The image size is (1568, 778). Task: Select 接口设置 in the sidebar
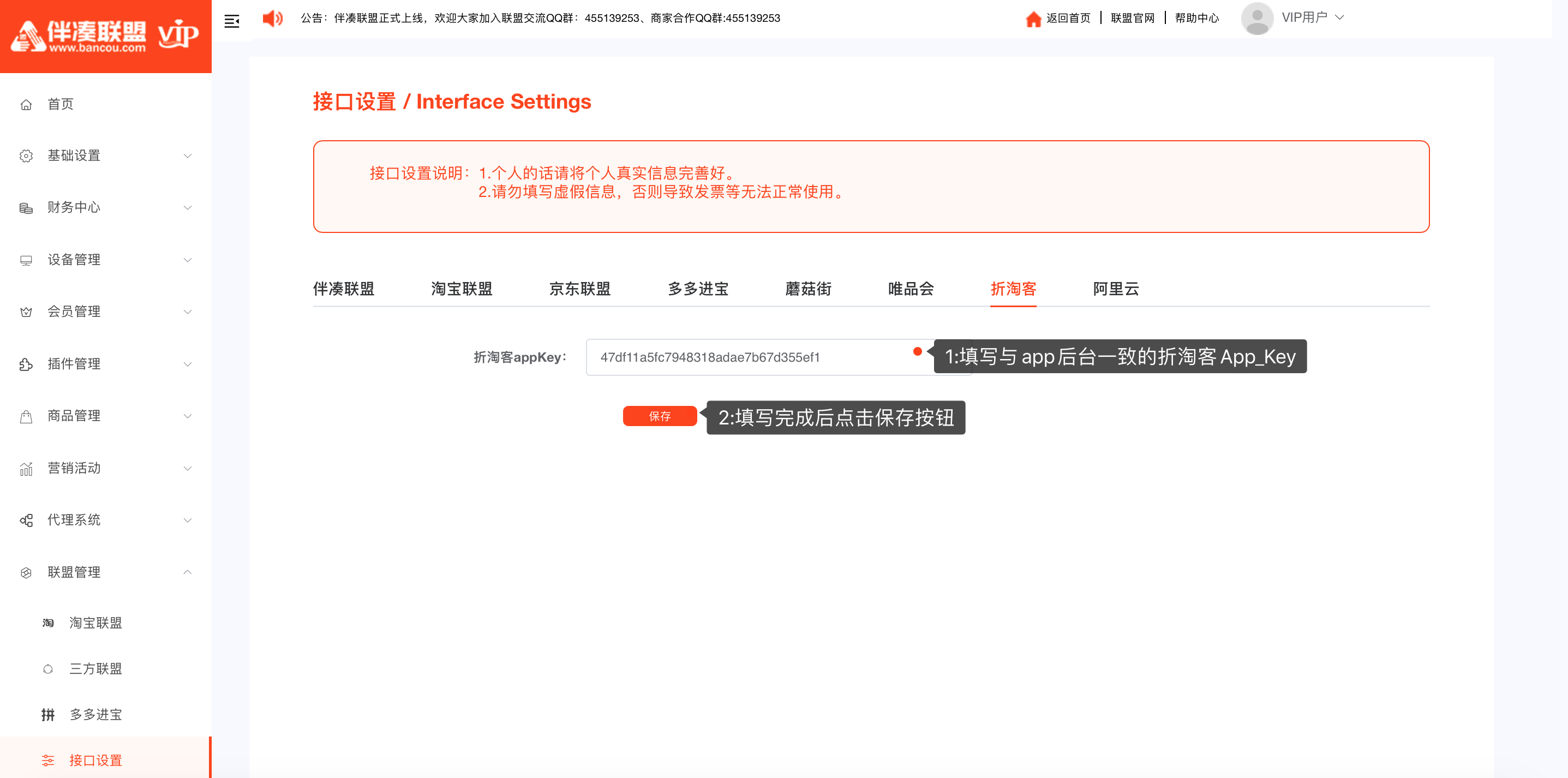coord(95,761)
